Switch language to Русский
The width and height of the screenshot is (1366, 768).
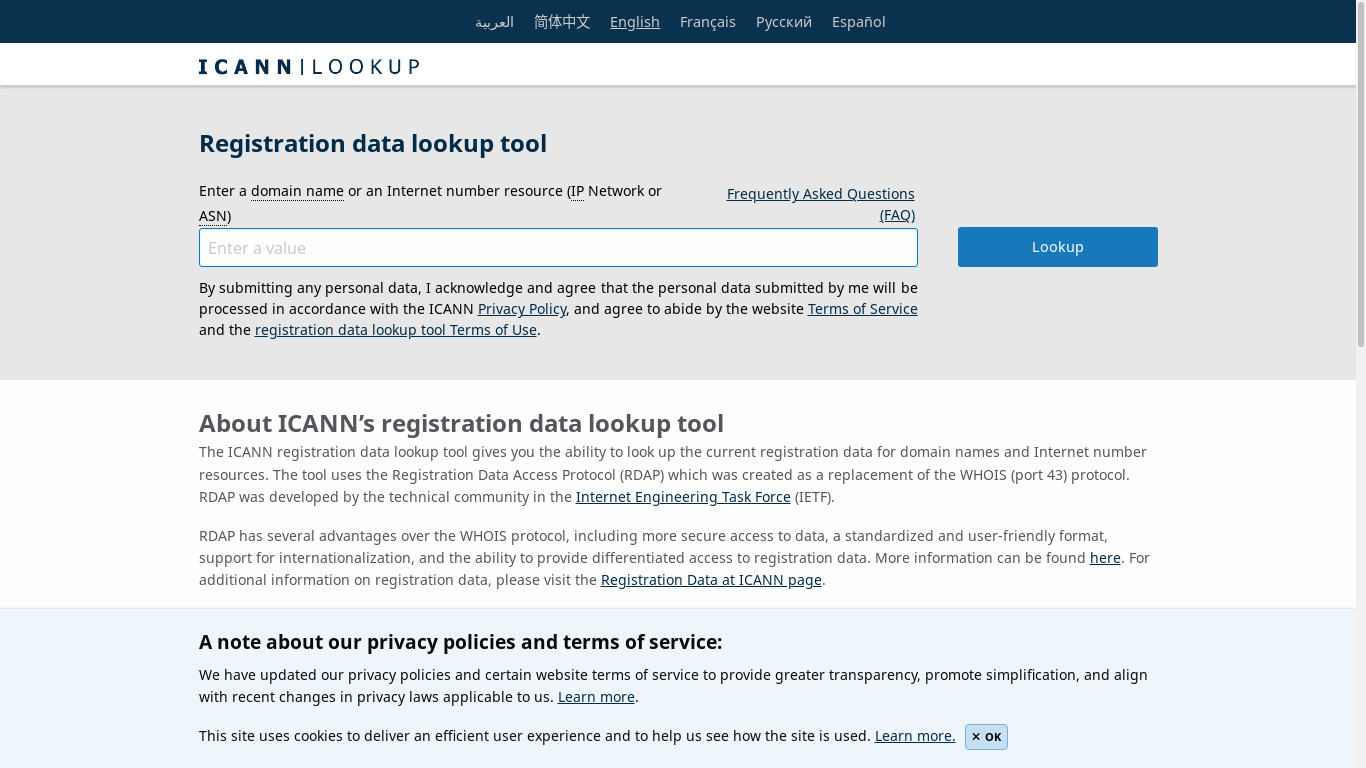coord(784,22)
